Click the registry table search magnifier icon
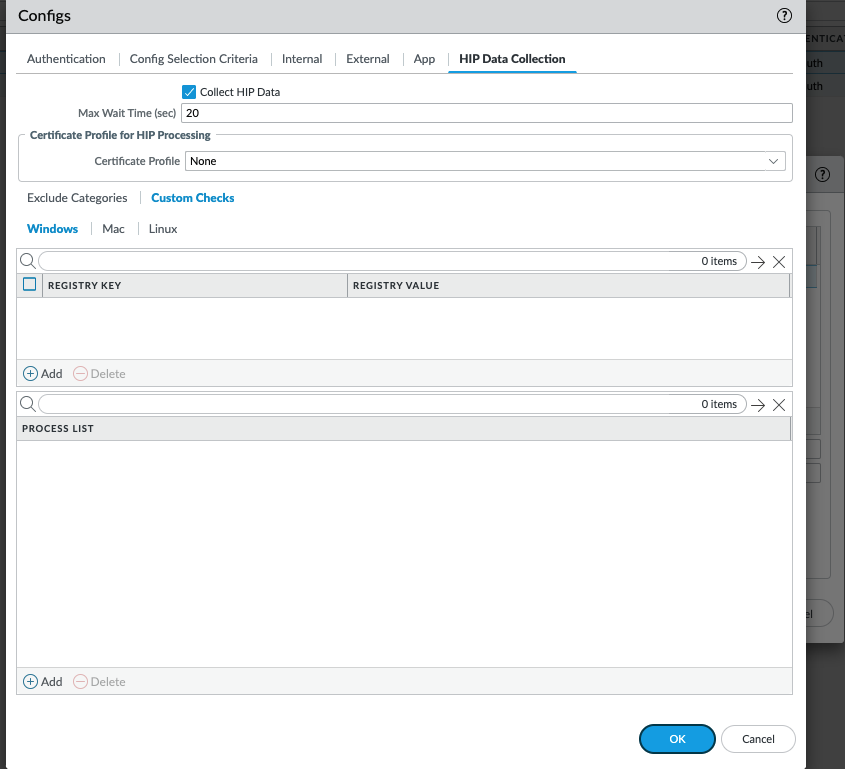 [27, 260]
